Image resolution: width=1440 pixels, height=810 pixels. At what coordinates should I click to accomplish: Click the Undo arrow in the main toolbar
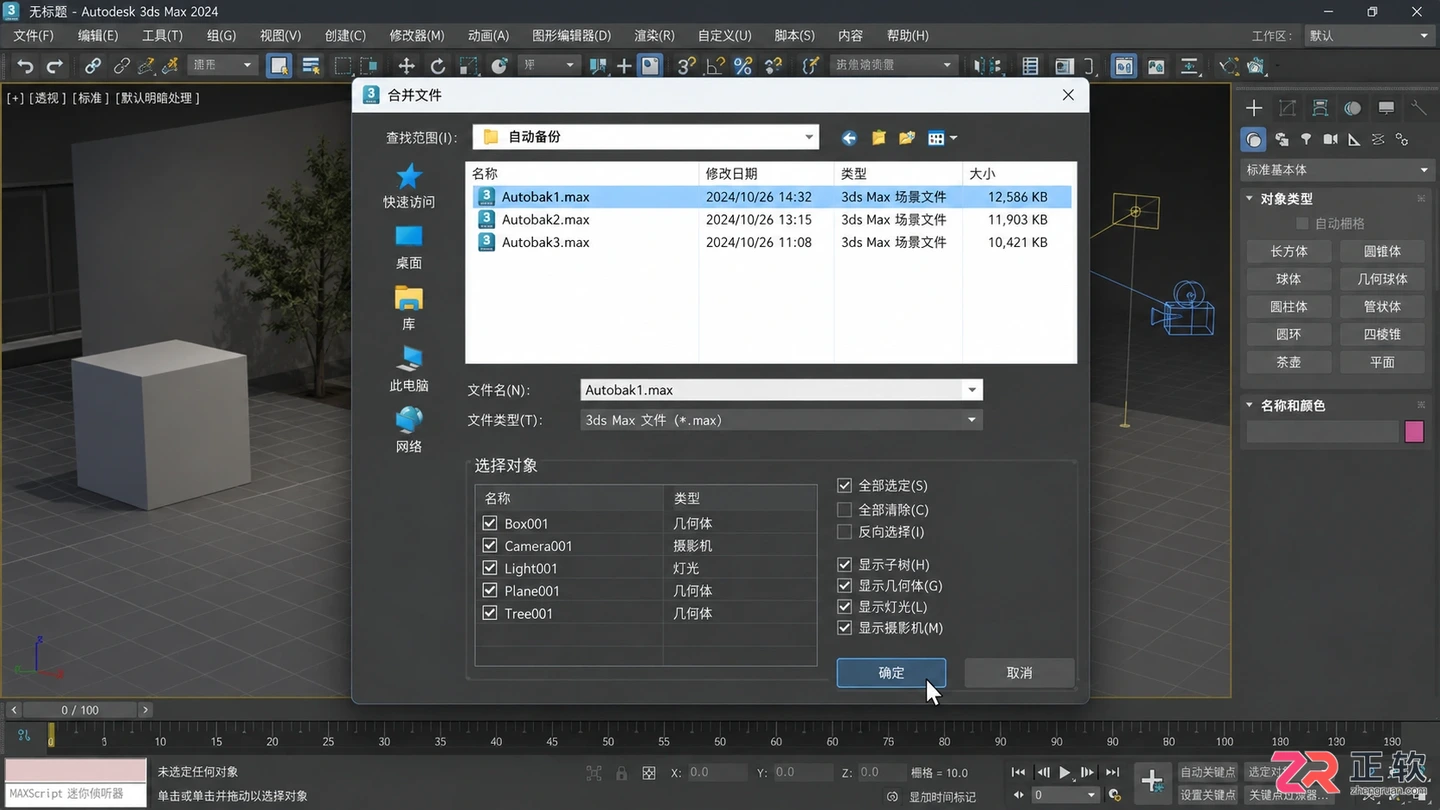(25, 66)
